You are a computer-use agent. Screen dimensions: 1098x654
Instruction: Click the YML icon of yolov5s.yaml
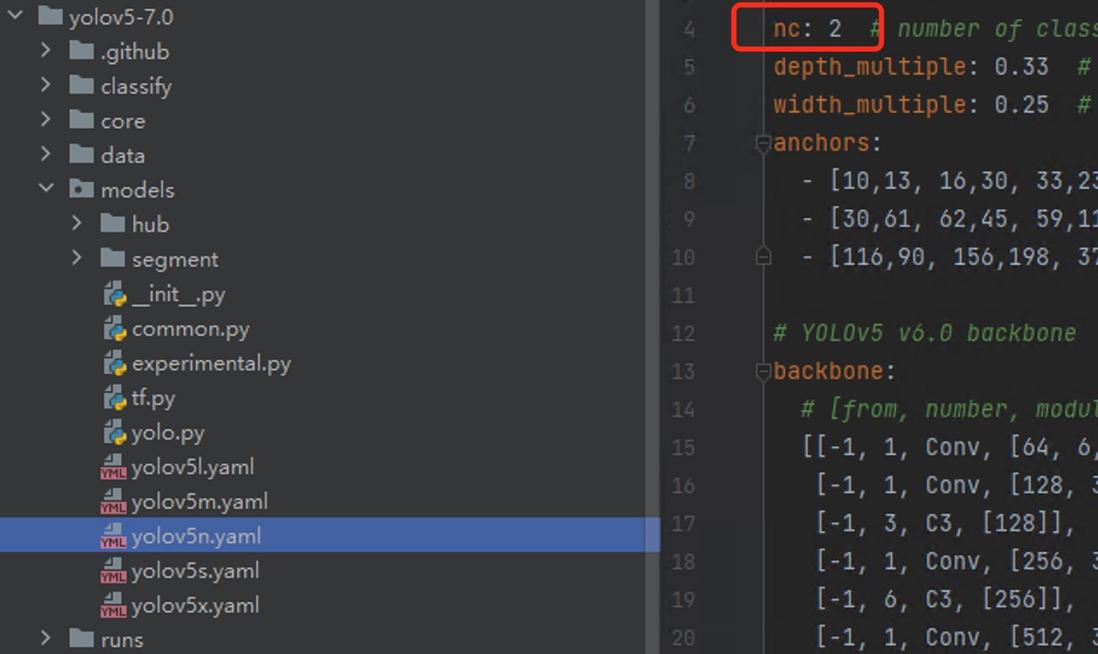tap(113, 571)
